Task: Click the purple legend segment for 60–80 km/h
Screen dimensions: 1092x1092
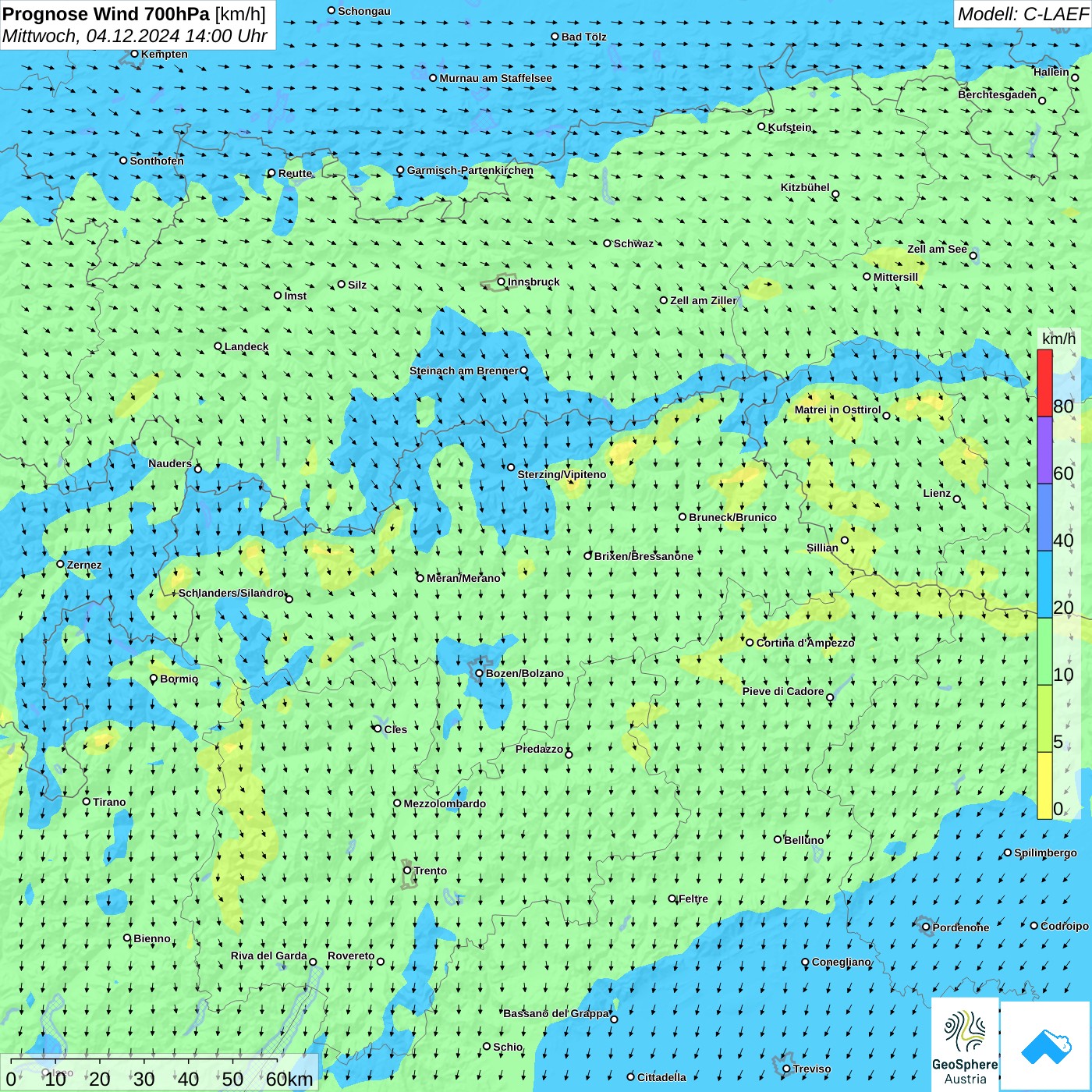Action: coord(1044,450)
